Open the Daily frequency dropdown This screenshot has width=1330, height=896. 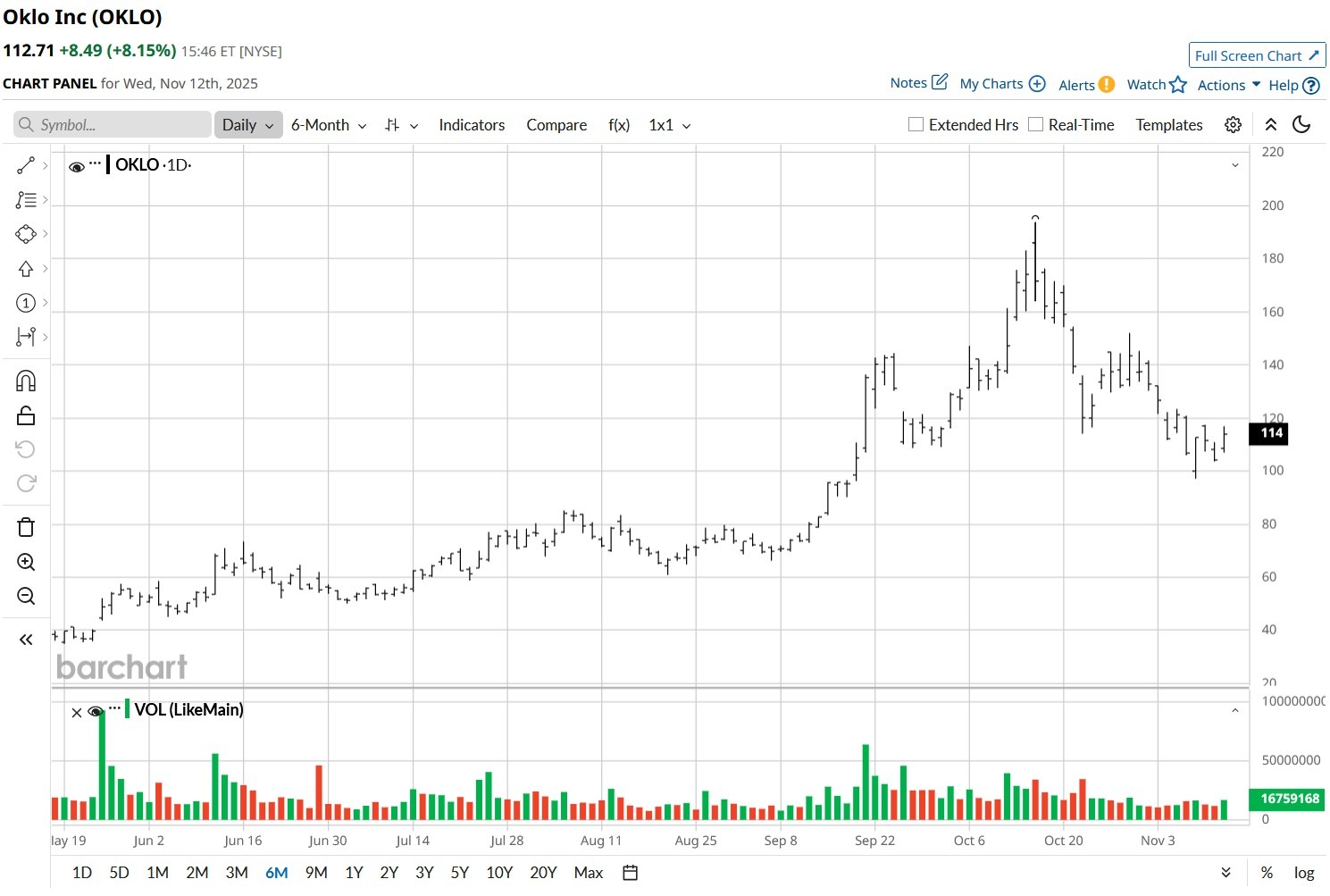[248, 125]
